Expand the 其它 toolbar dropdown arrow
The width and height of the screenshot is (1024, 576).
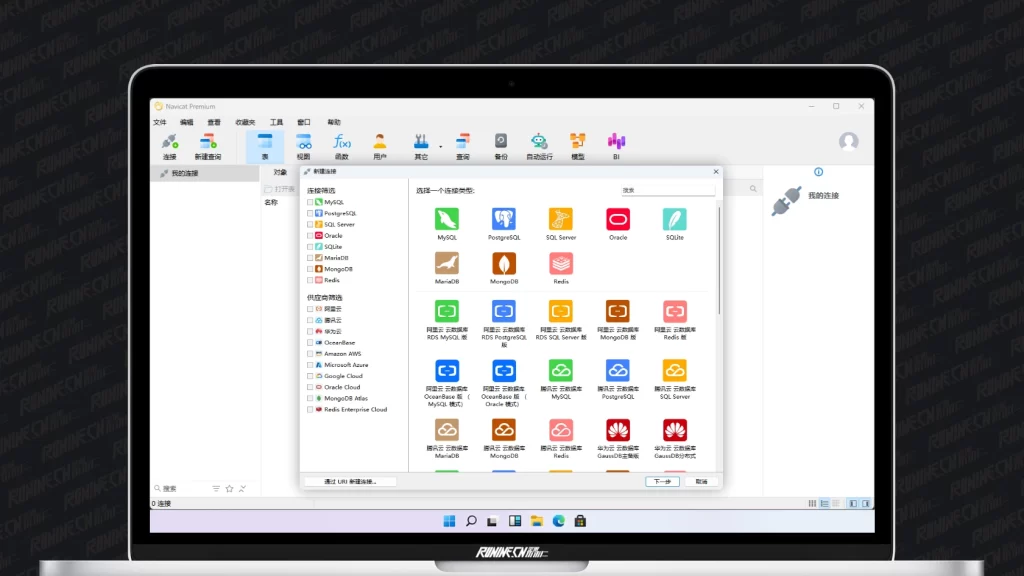coord(440,147)
